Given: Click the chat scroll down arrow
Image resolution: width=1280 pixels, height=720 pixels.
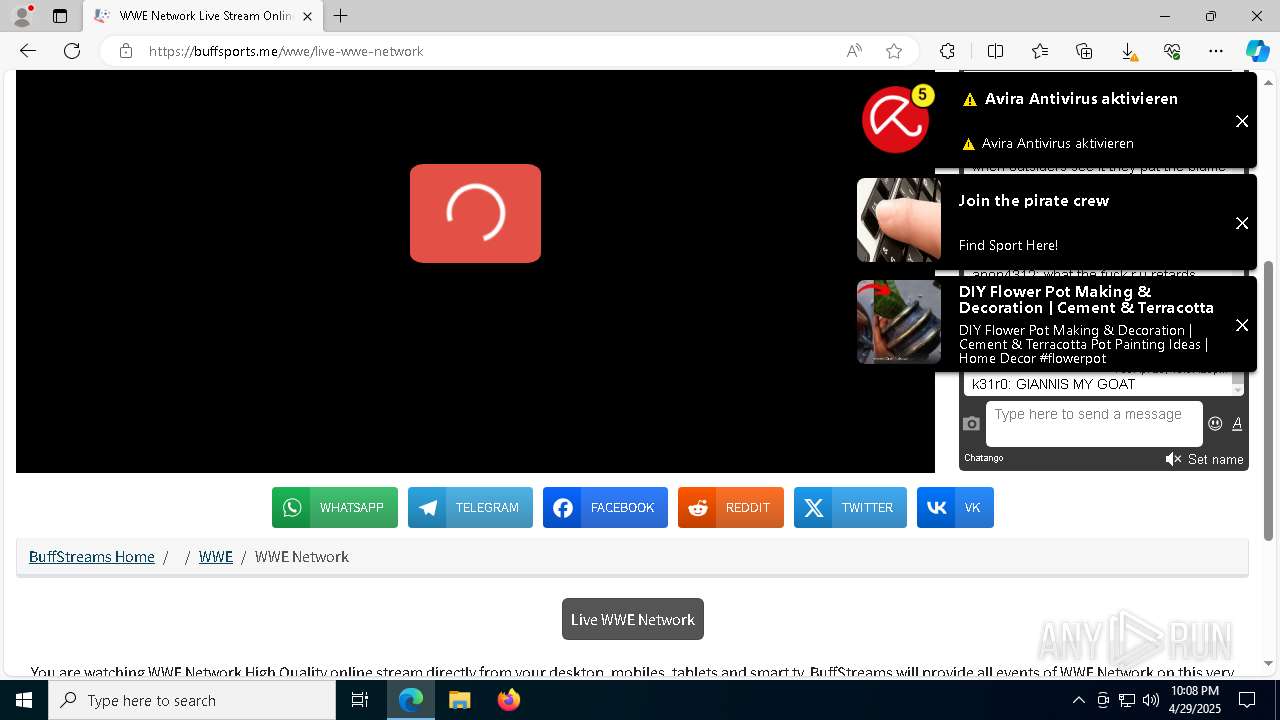Looking at the screenshot, I should tap(1237, 390).
